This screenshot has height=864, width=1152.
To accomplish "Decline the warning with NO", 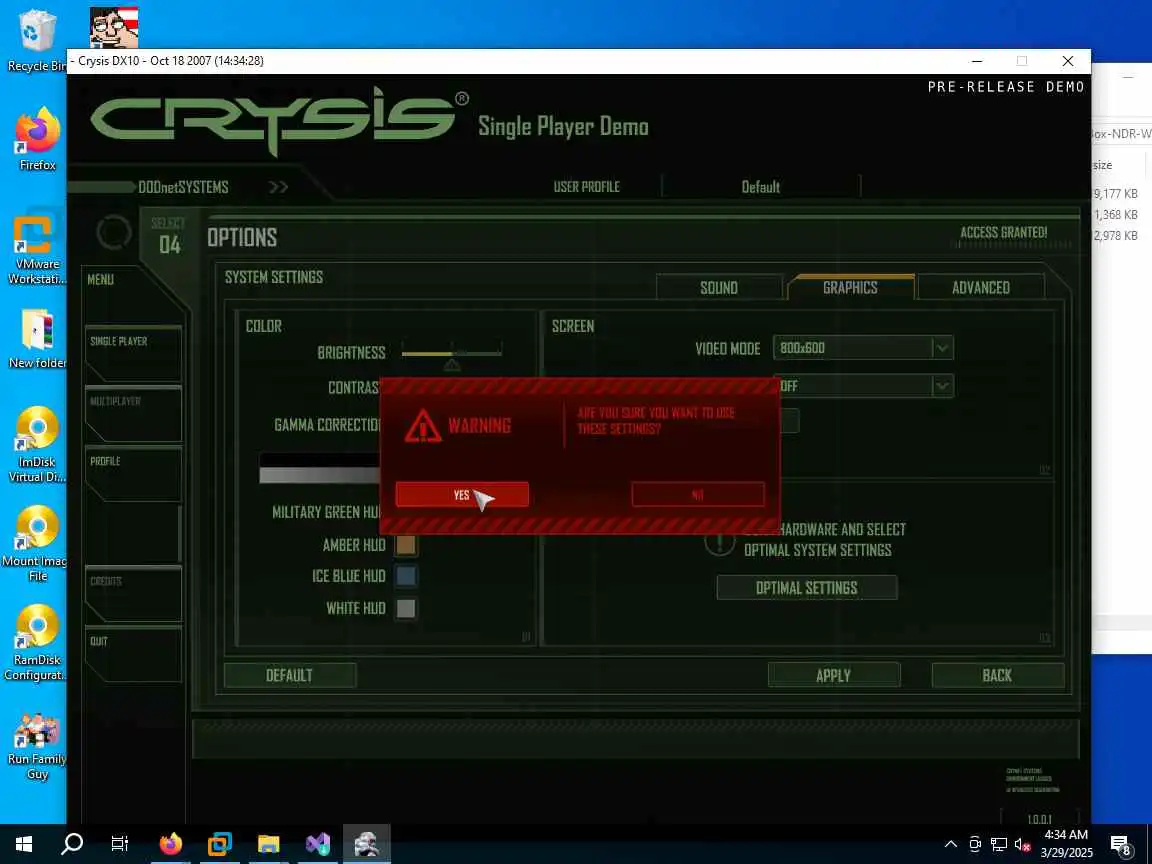I will coord(697,494).
